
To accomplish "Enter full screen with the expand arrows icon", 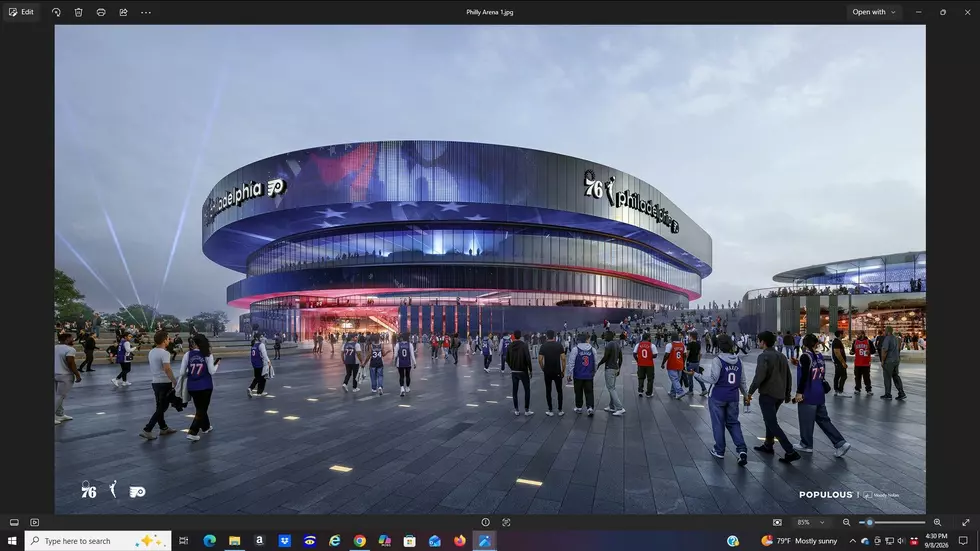I will pyautogui.click(x=966, y=522).
